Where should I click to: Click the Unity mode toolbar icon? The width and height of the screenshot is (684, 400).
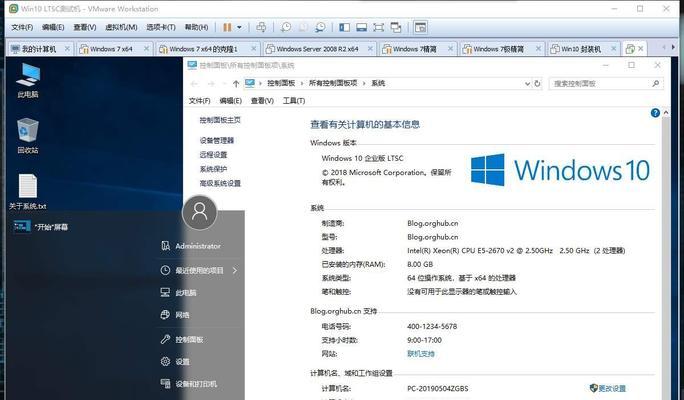pos(396,27)
